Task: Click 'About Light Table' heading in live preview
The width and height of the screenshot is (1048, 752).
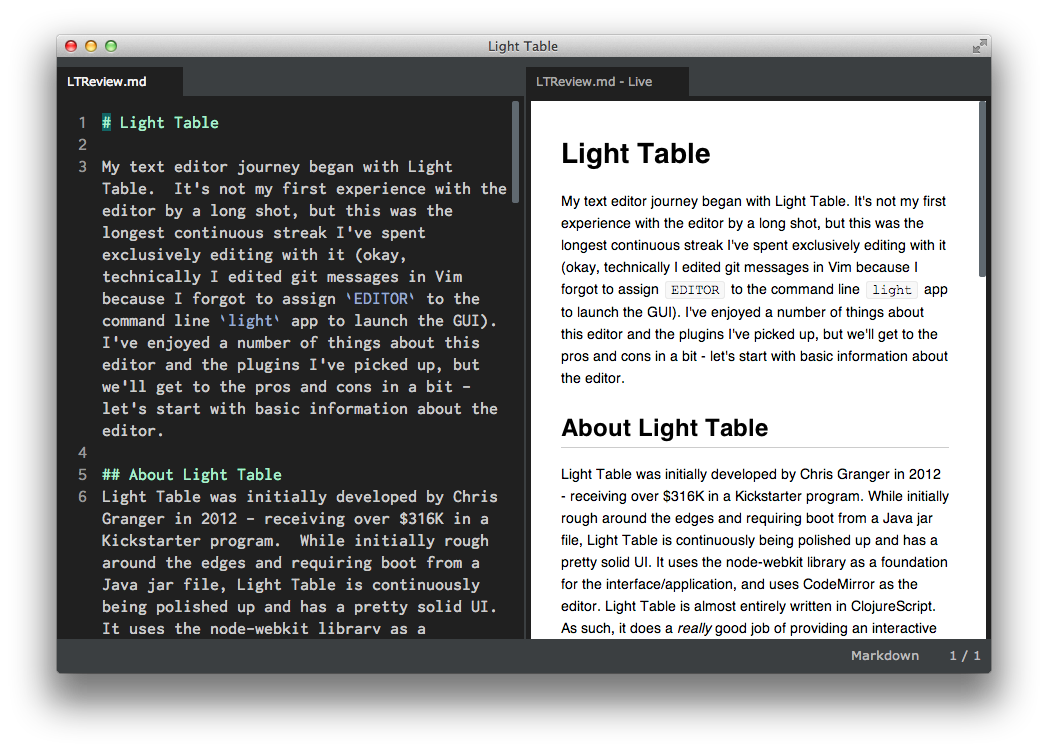Action: (664, 428)
